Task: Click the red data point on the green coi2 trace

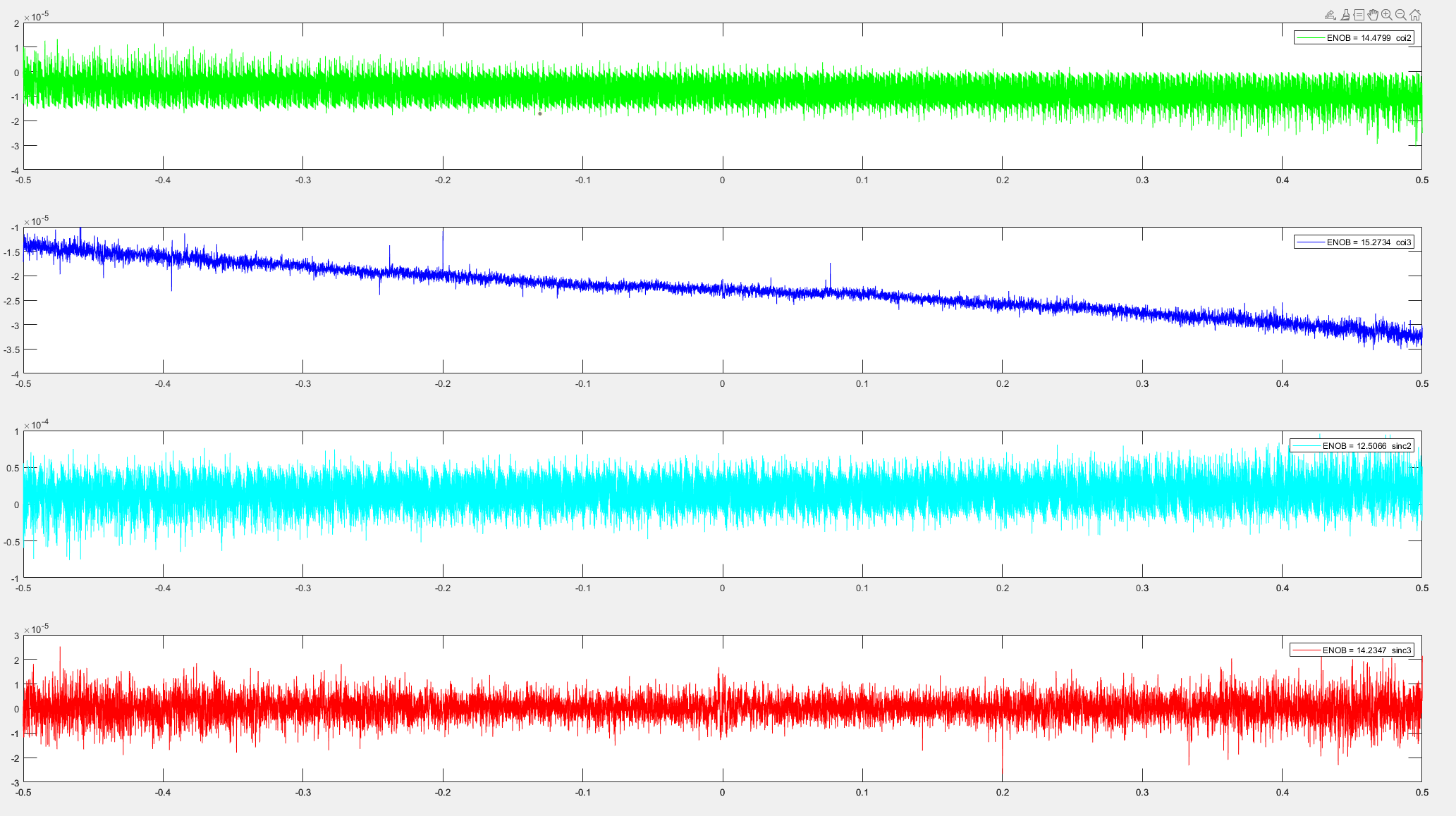Action: 540,113
